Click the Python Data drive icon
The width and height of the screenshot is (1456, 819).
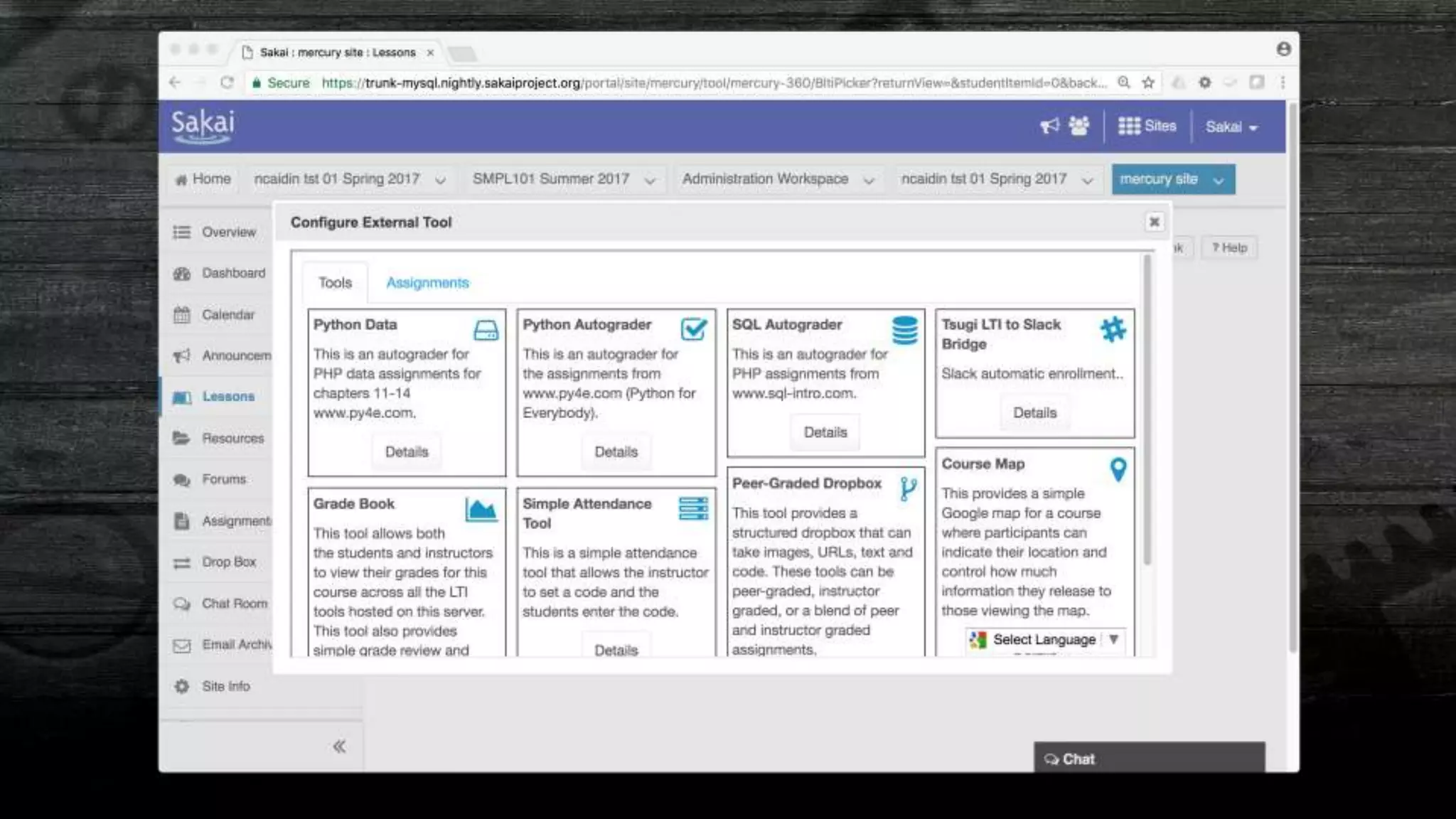[x=486, y=330]
